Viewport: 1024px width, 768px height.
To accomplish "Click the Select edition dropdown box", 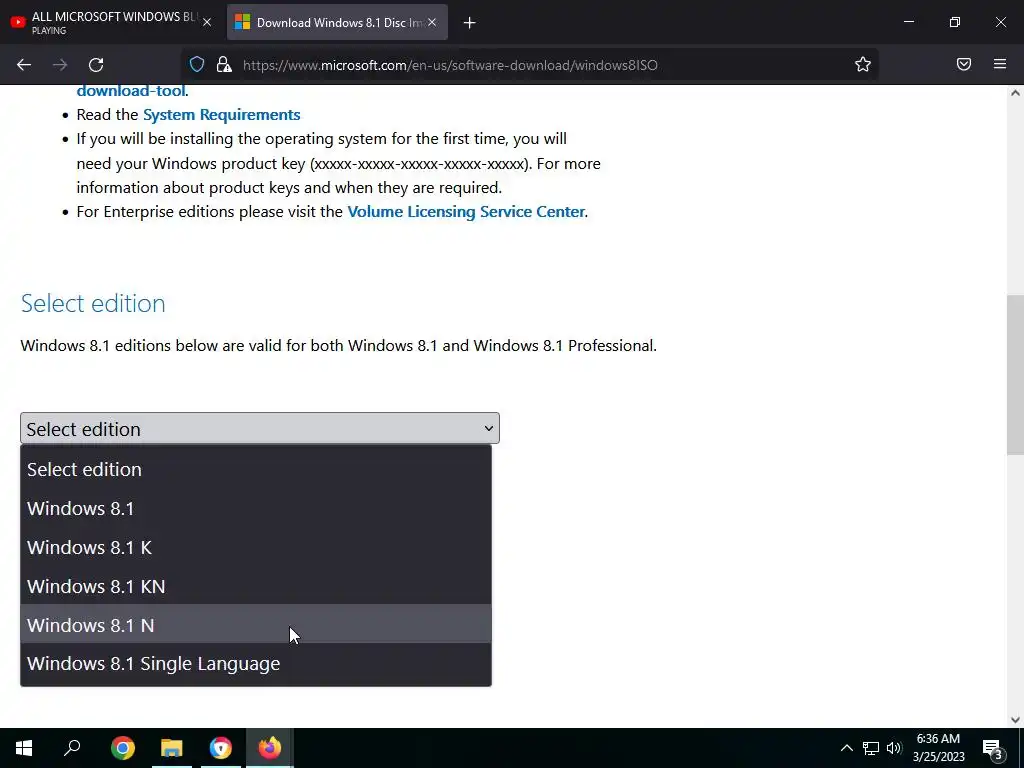I will tap(260, 428).
